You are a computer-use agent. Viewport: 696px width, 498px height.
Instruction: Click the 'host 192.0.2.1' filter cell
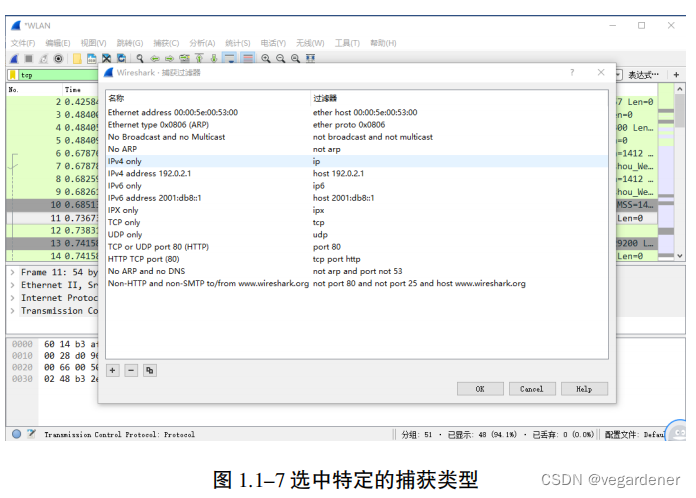pos(338,174)
